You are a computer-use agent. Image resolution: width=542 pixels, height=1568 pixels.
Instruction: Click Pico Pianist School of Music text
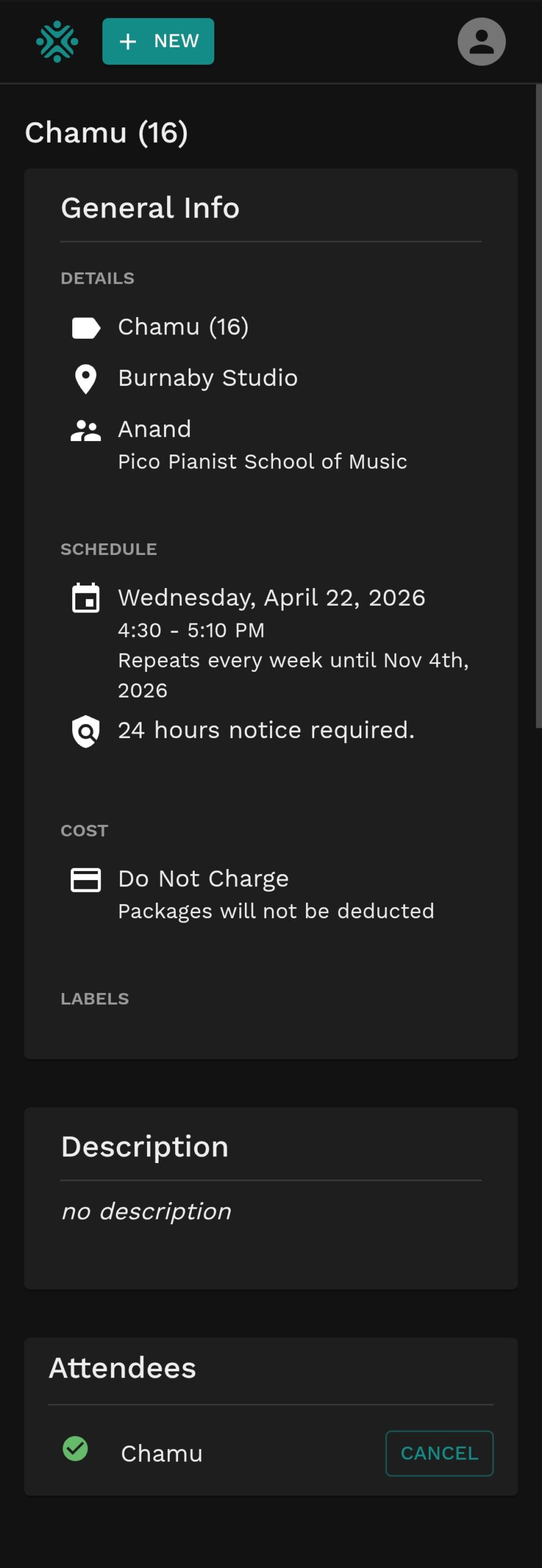(262, 461)
